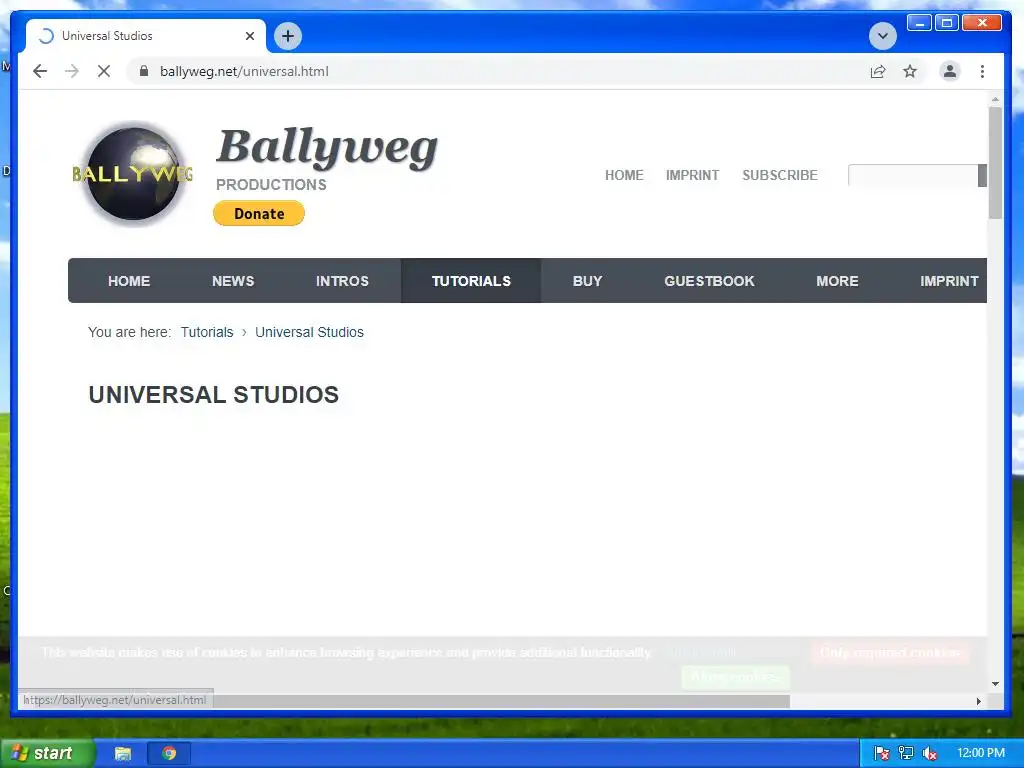
Task: Open the HOME link in the top header
Action: (624, 175)
